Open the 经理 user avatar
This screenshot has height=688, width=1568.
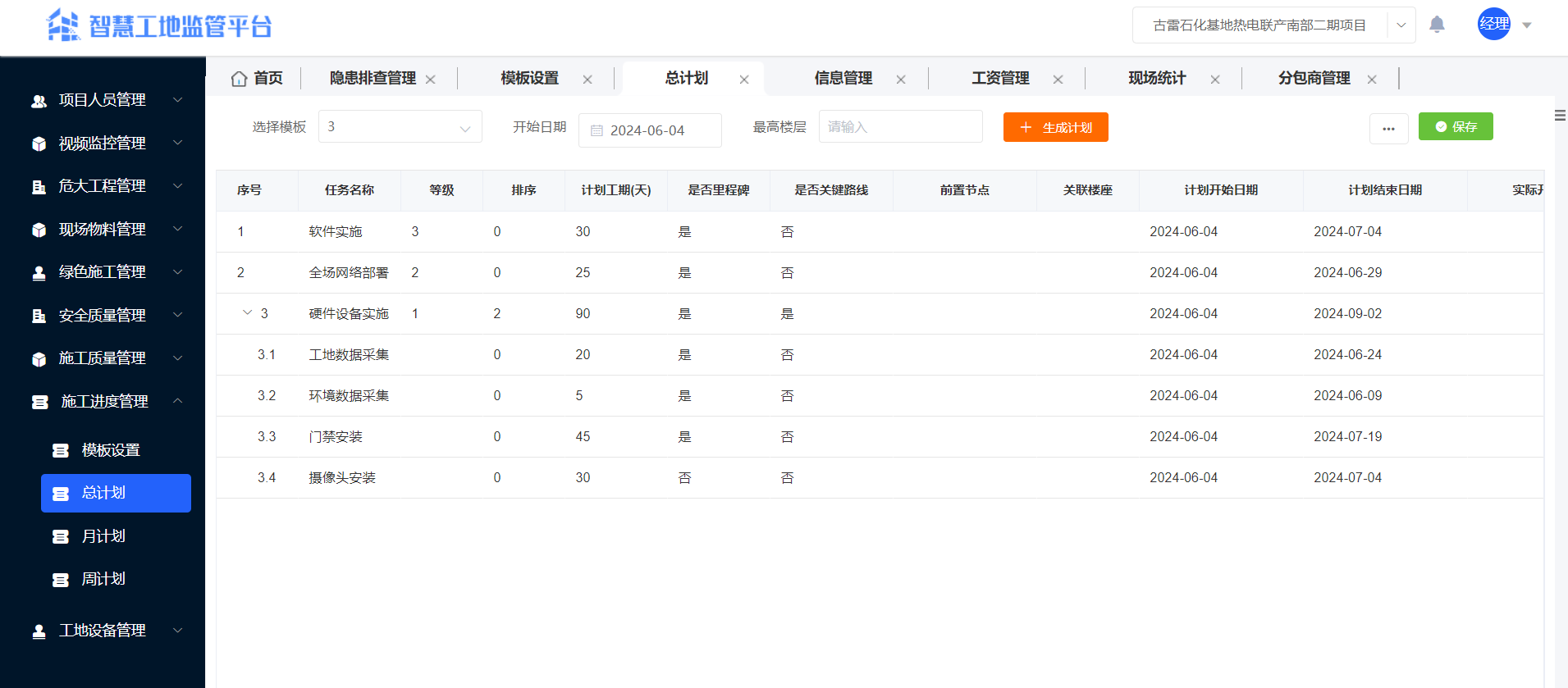(x=1493, y=24)
